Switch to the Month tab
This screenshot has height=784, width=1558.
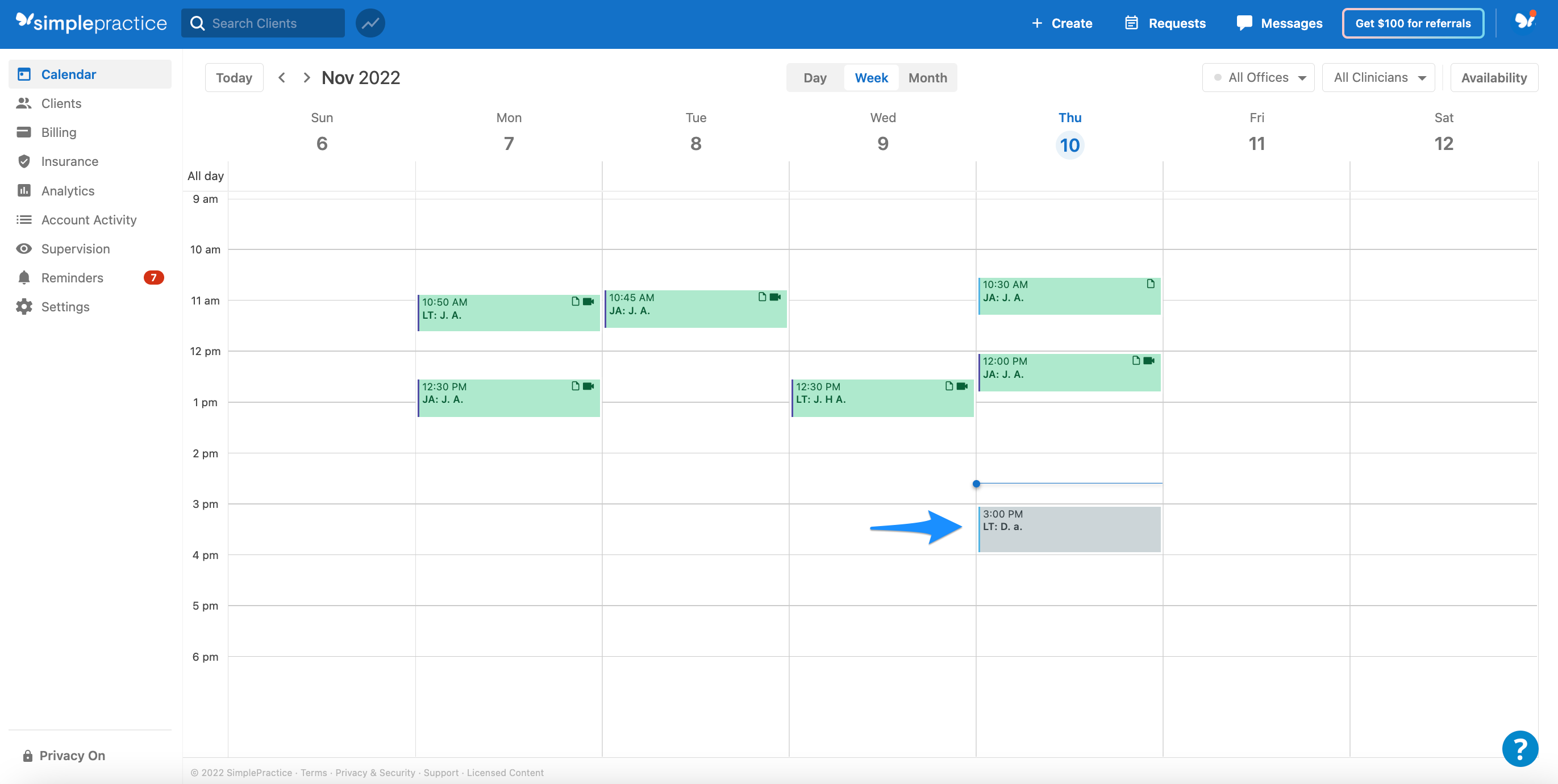[x=927, y=77]
